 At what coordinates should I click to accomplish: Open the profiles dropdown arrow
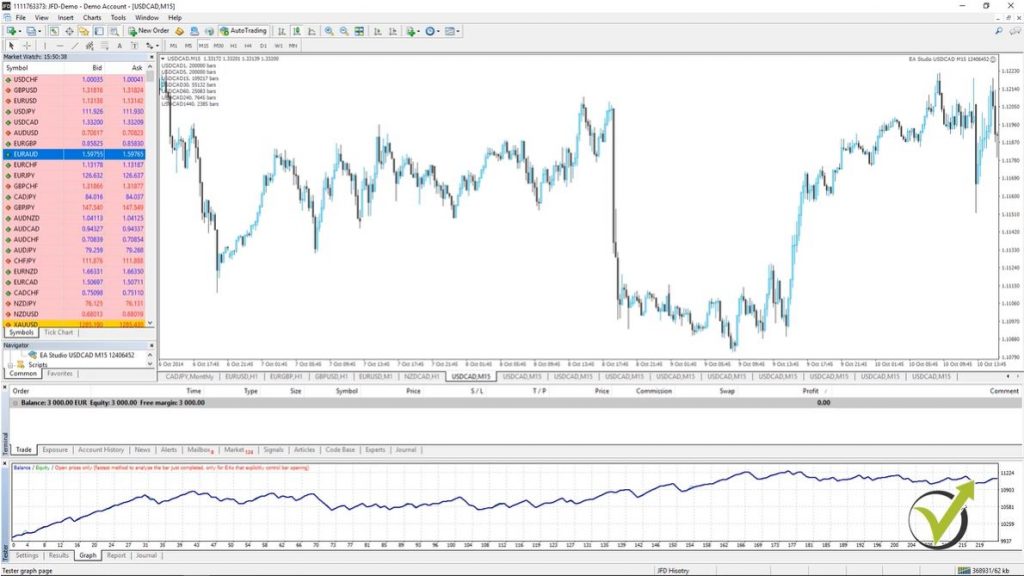click(x=42, y=31)
